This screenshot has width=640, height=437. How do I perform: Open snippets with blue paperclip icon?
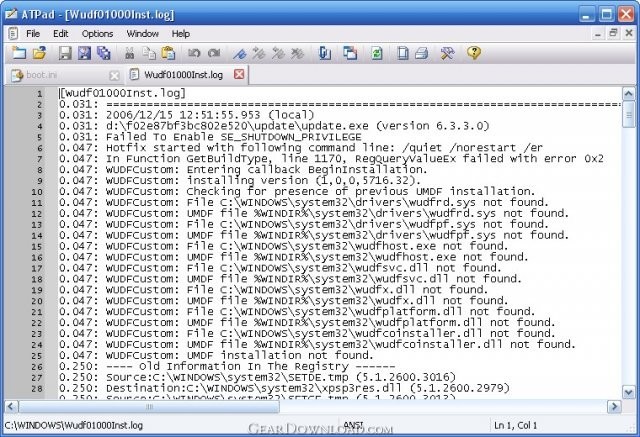click(324, 53)
